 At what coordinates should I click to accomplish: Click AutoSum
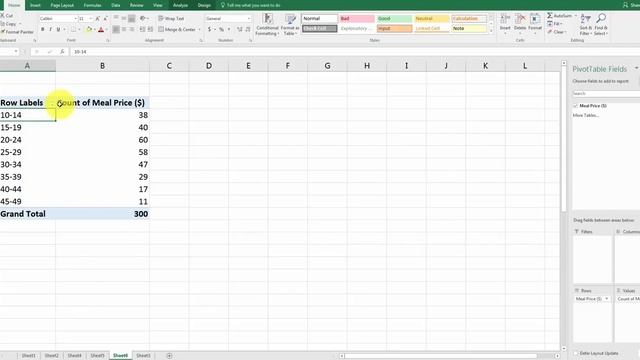[x=559, y=16]
